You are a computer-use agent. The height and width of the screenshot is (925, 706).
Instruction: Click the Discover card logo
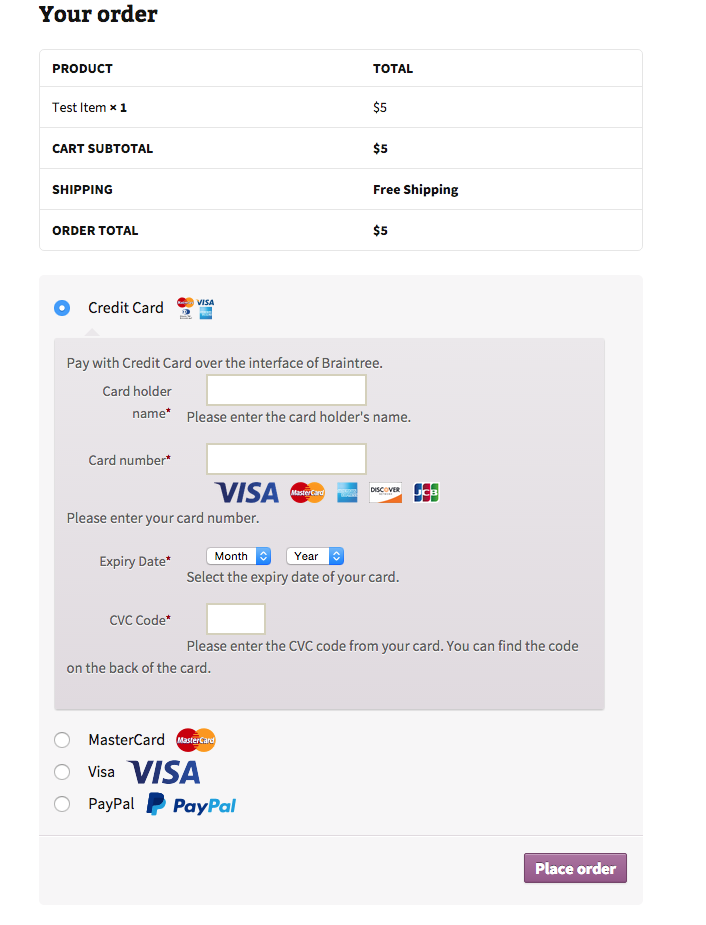[385, 493]
